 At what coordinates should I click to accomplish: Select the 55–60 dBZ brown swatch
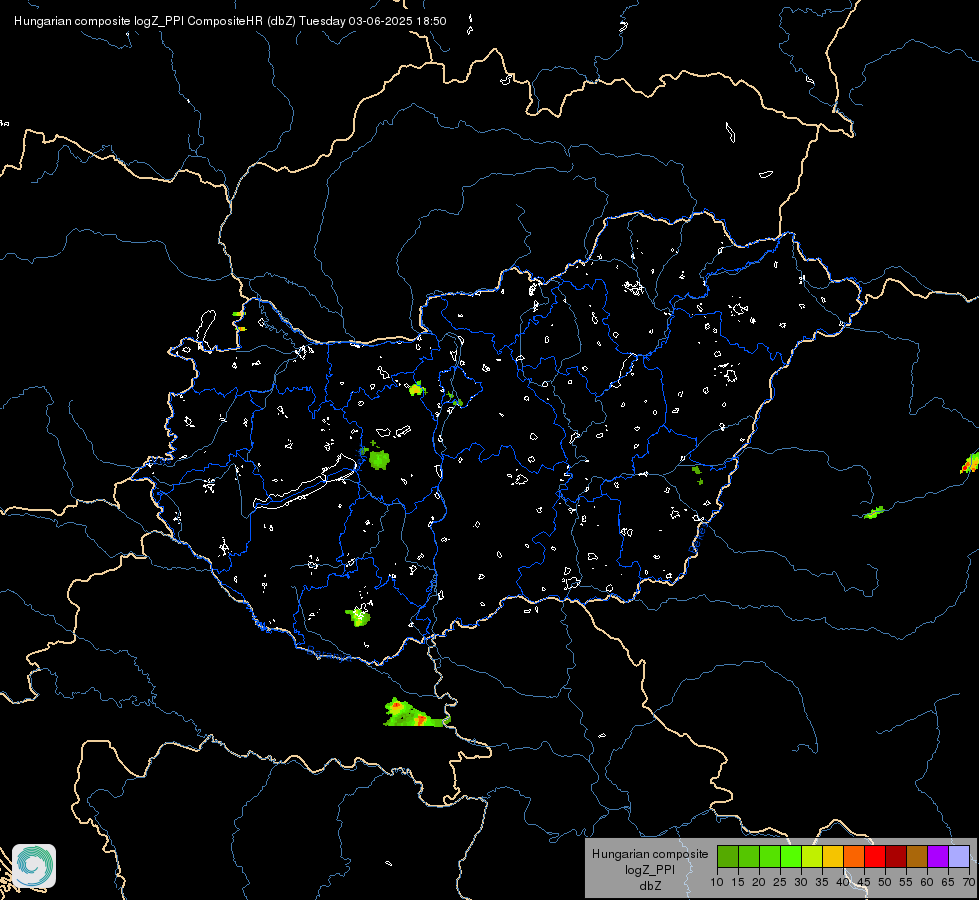[917, 857]
